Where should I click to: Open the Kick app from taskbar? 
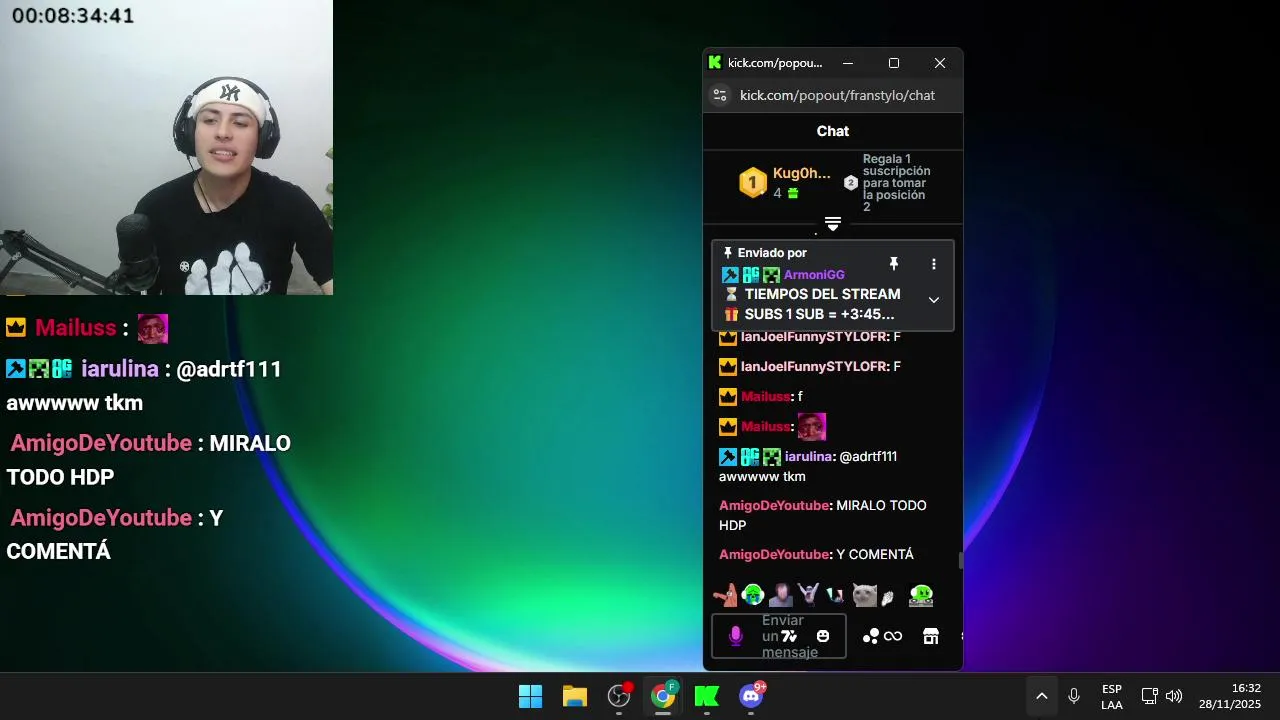[707, 696]
